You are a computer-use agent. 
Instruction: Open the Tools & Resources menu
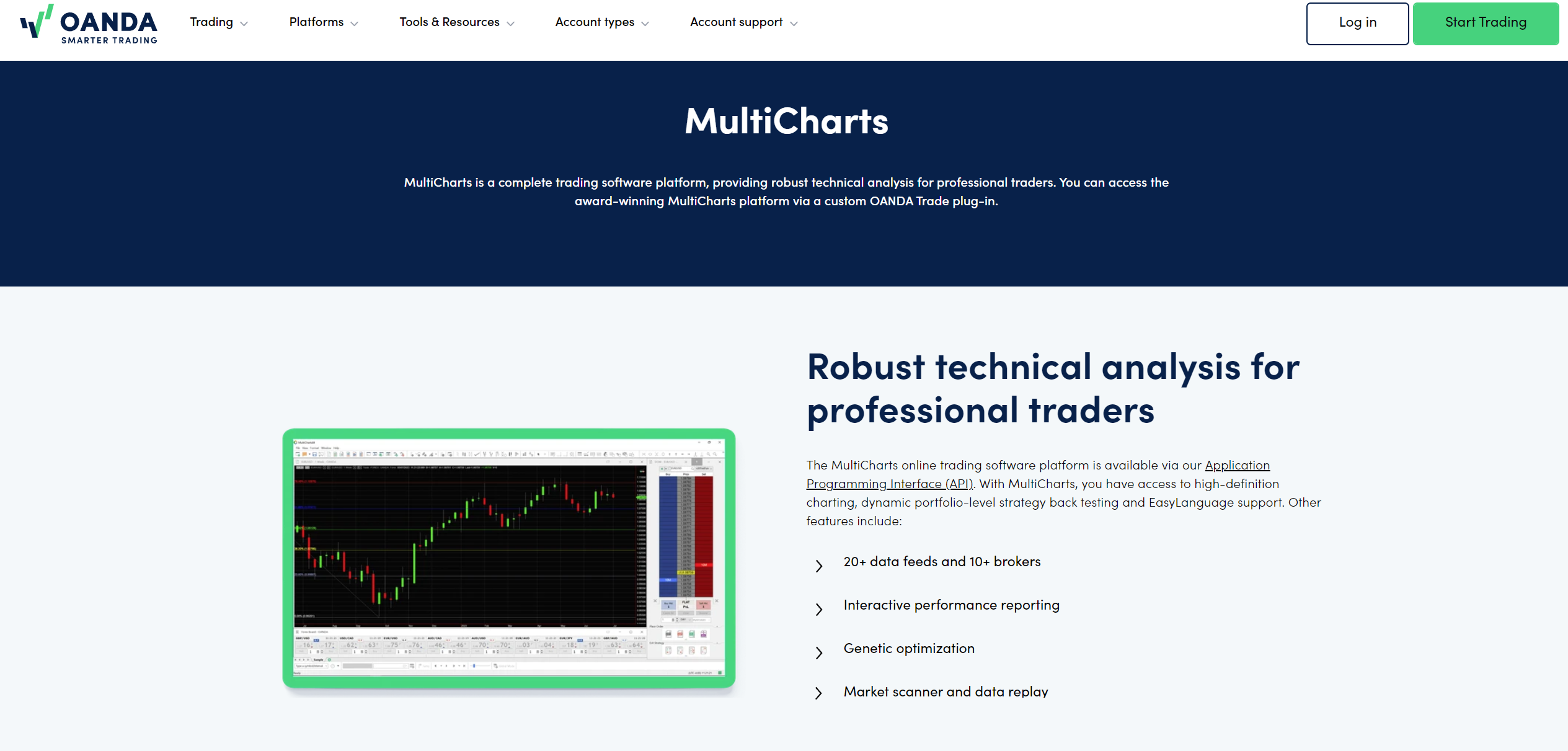[450, 22]
